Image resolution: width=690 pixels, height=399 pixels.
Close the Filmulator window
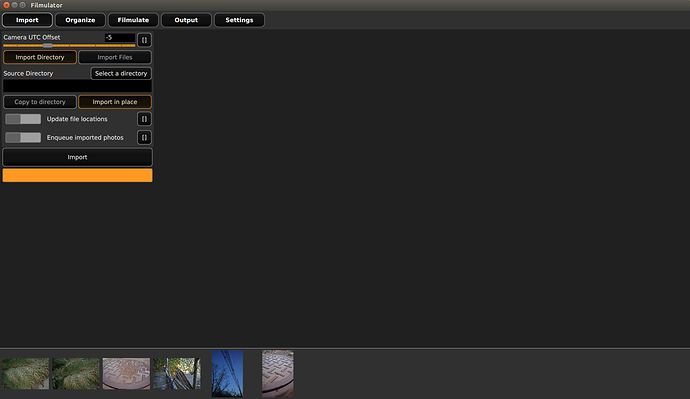coord(6,5)
